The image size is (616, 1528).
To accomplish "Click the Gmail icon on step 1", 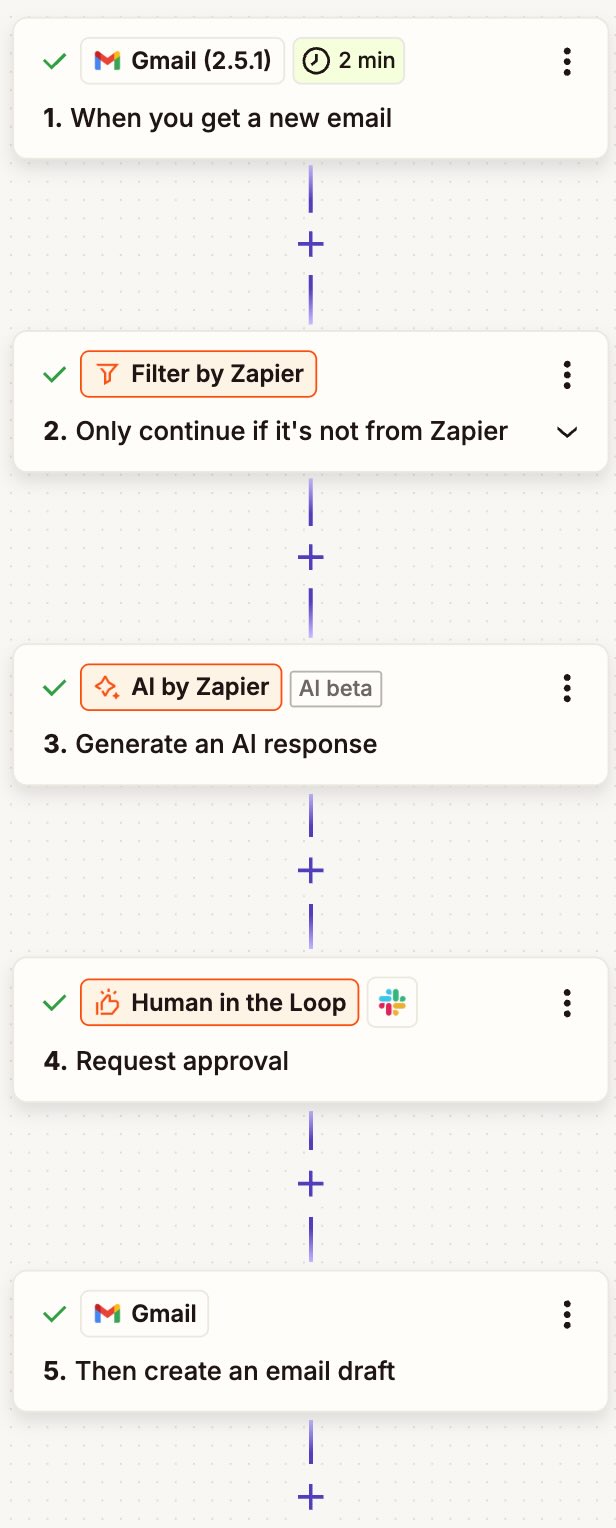I will tap(106, 60).
